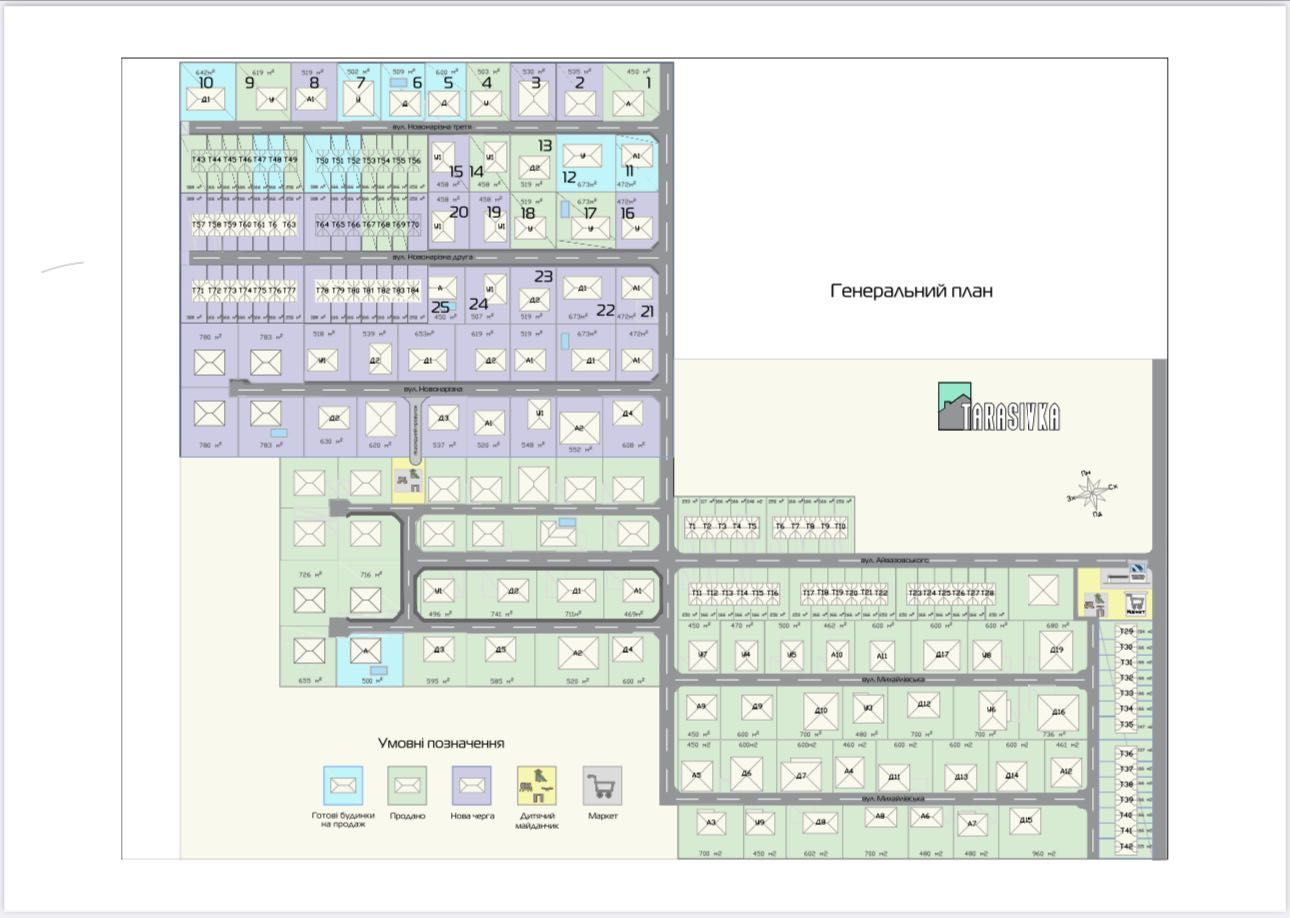Select plot number 17
This screenshot has width=1290, height=918.
click(x=589, y=213)
